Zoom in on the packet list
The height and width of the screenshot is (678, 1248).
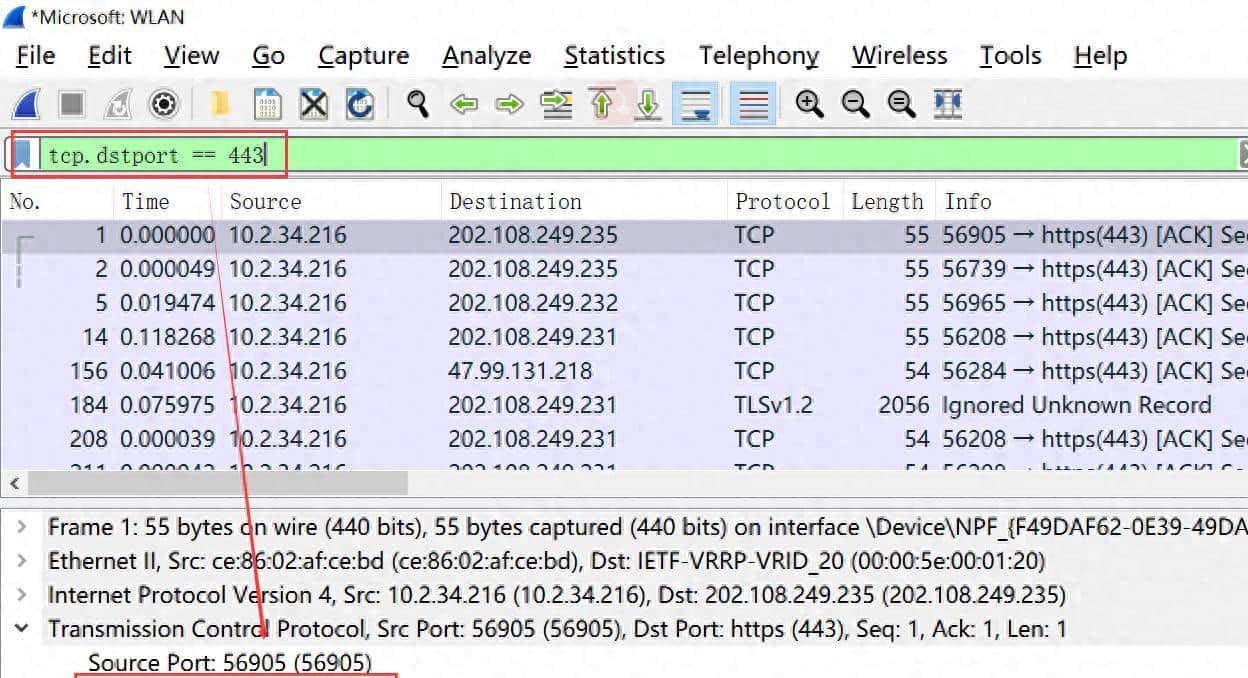point(810,103)
